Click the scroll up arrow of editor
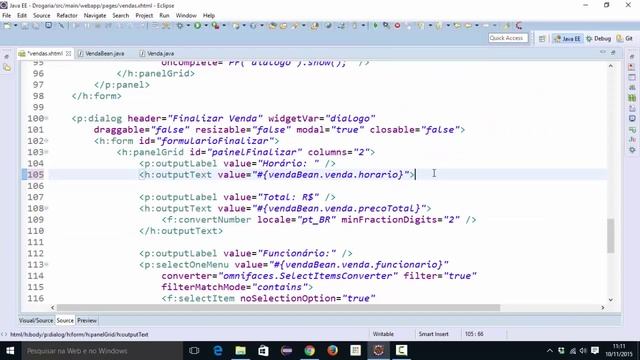This screenshot has height=360, width=640. pyautogui.click(x=611, y=66)
